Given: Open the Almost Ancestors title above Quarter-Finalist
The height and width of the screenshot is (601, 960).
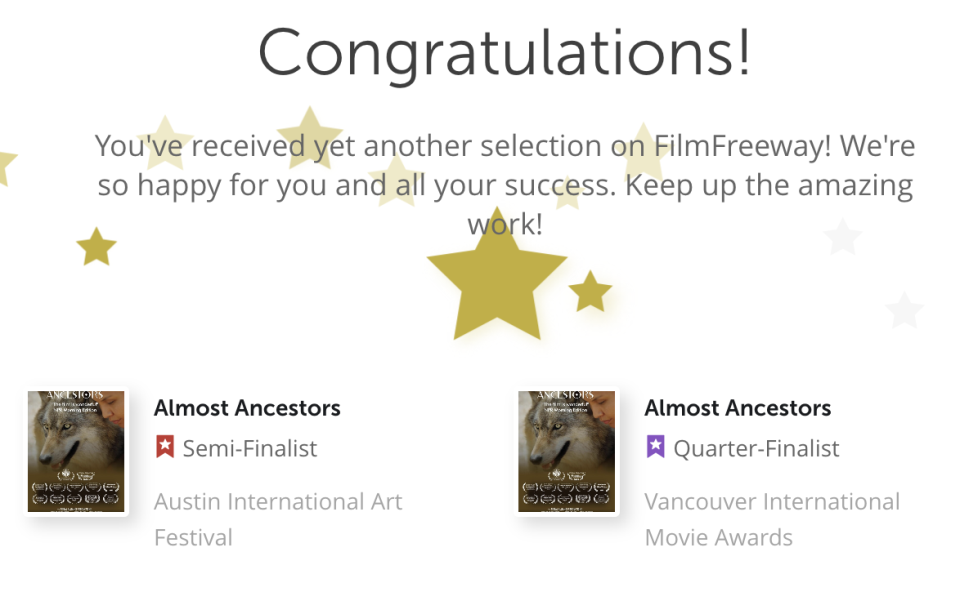Looking at the screenshot, I should click(x=738, y=408).
